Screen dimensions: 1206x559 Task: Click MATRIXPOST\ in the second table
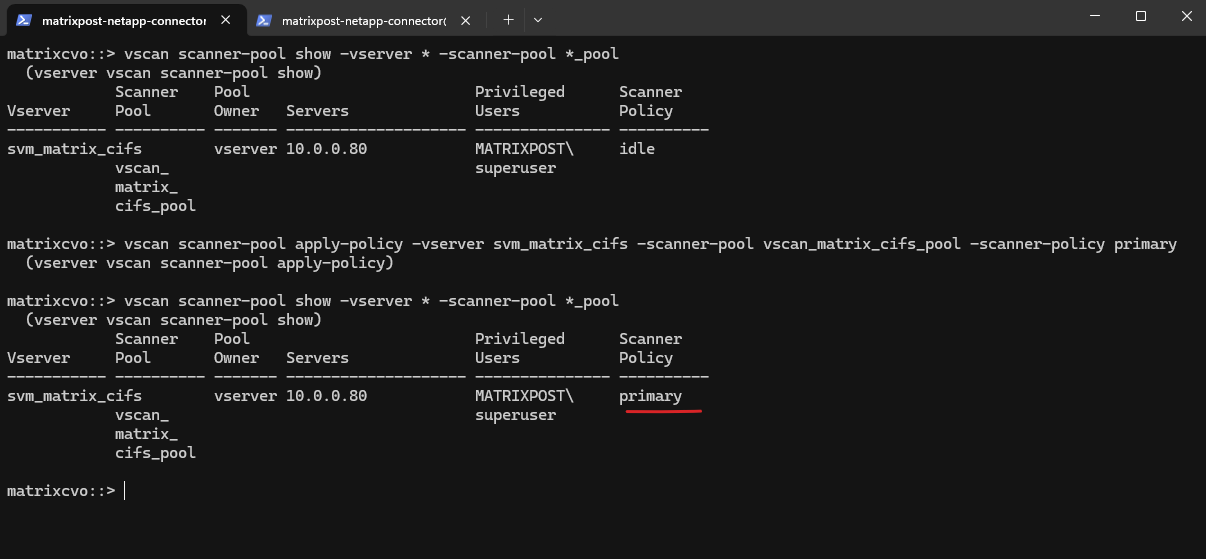pyautogui.click(x=524, y=396)
